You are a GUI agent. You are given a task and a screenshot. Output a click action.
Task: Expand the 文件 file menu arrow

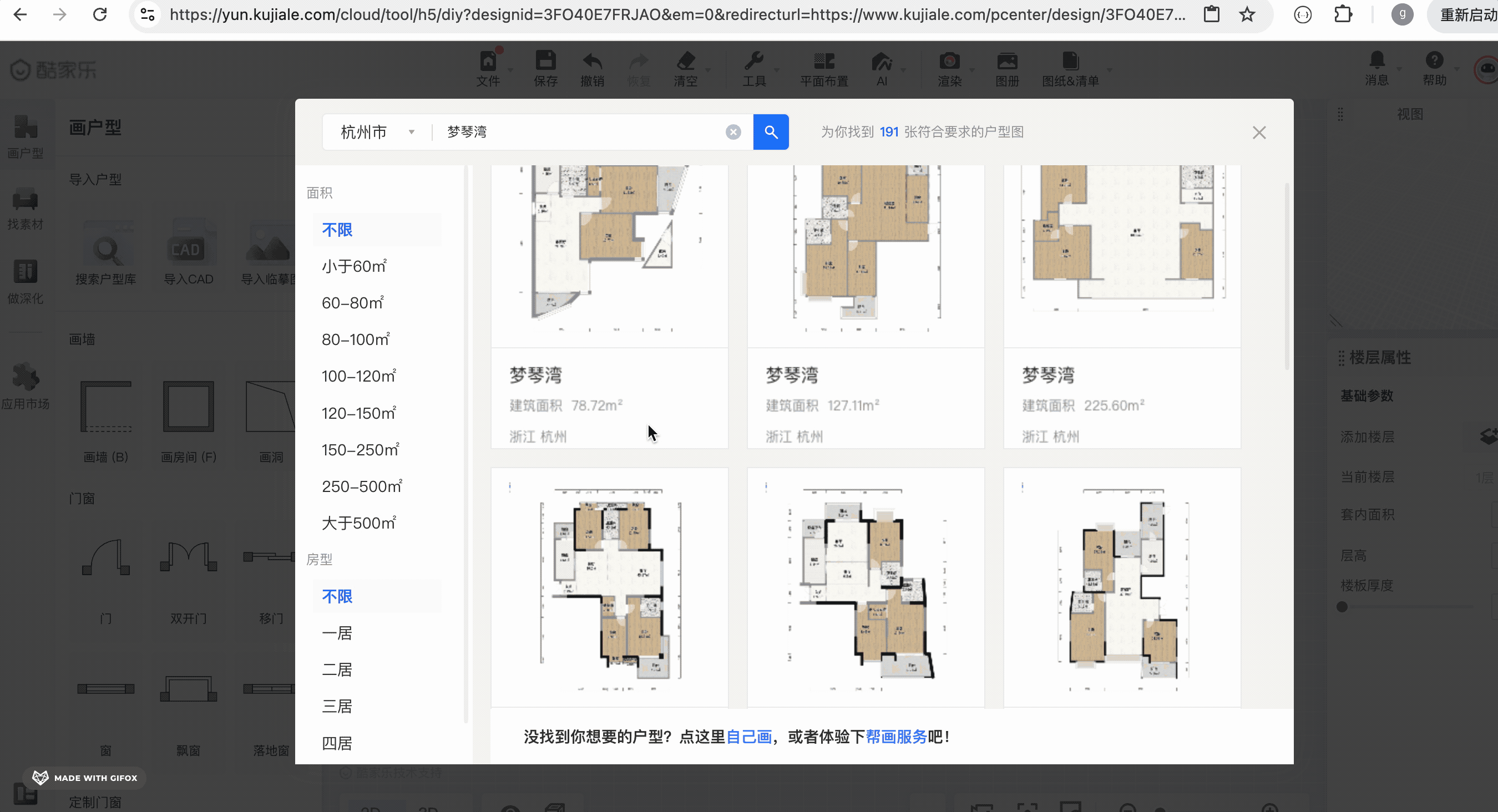coord(510,70)
